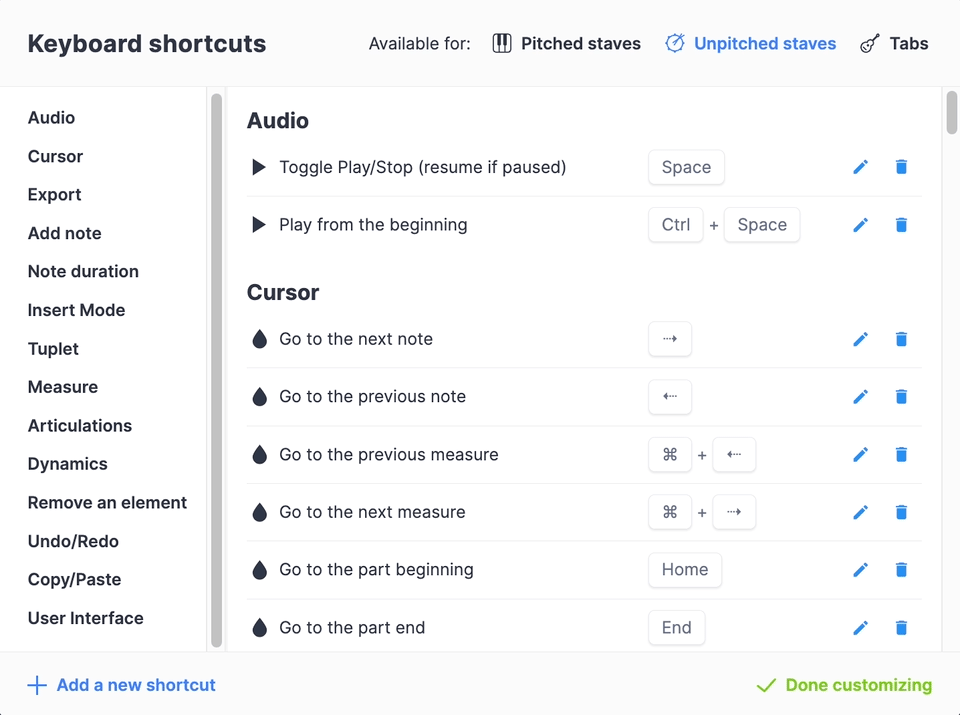Toggle the Tabs guitar filter
Viewport: 960px width, 715px height.
coord(894,43)
